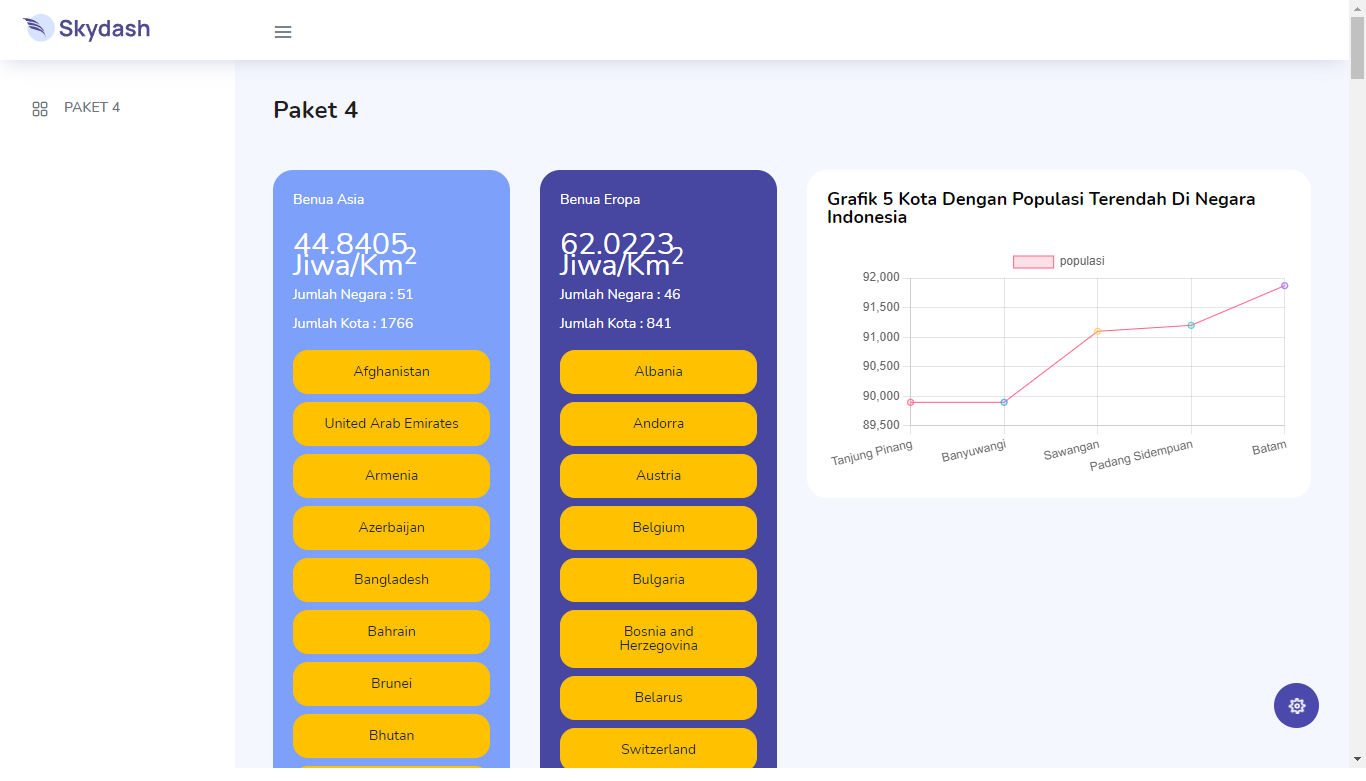
Task: Toggle the populasi legend swatch
Action: pos(1033,262)
